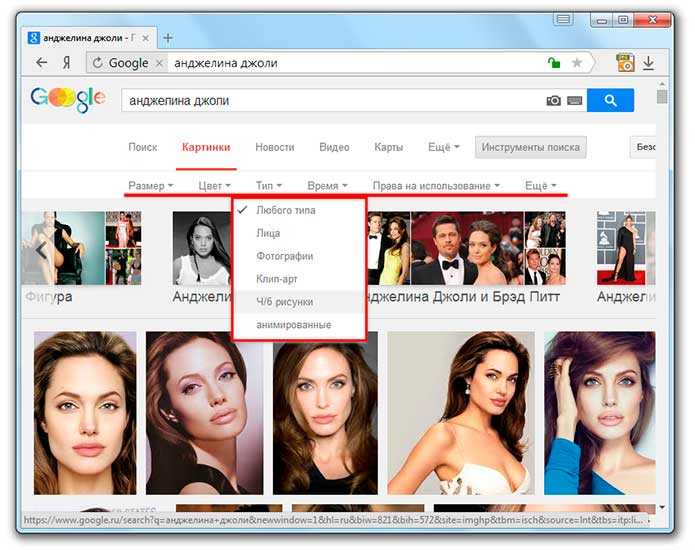This screenshot has height=550, width=695.
Task: Open a new tab with plus icon
Action: (168, 38)
